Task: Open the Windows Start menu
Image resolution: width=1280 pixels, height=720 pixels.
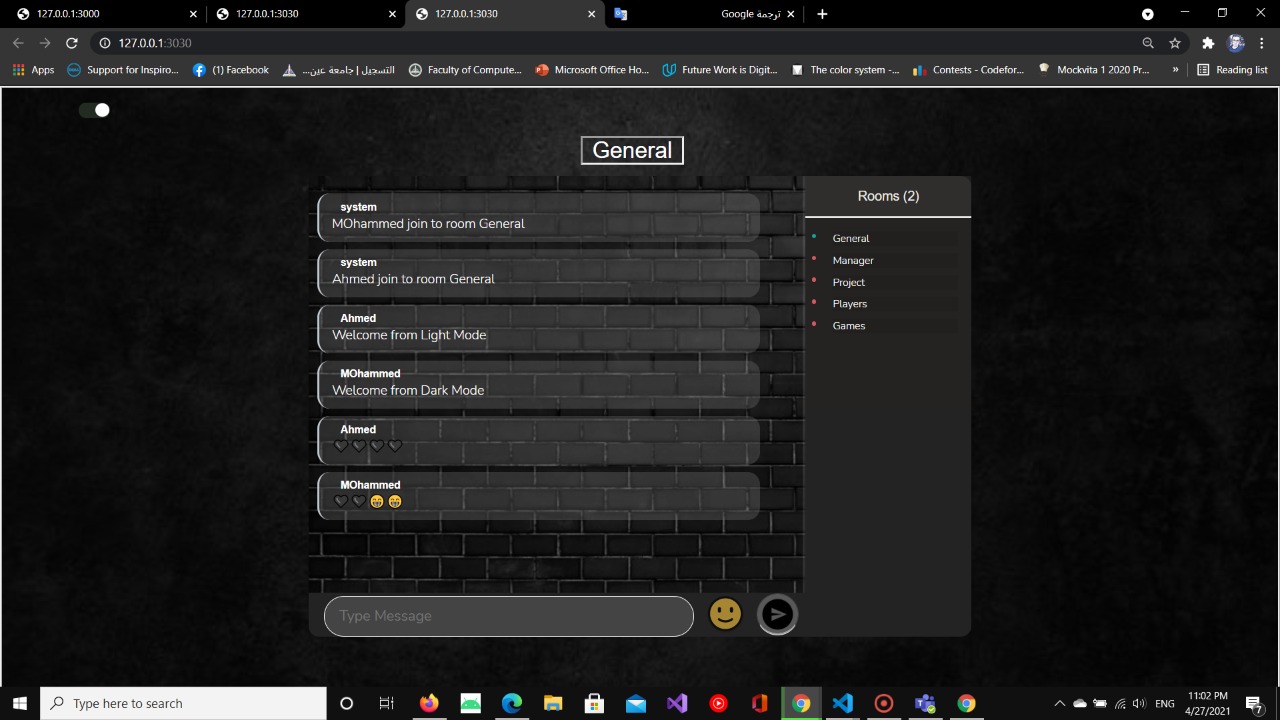Action: 20,703
